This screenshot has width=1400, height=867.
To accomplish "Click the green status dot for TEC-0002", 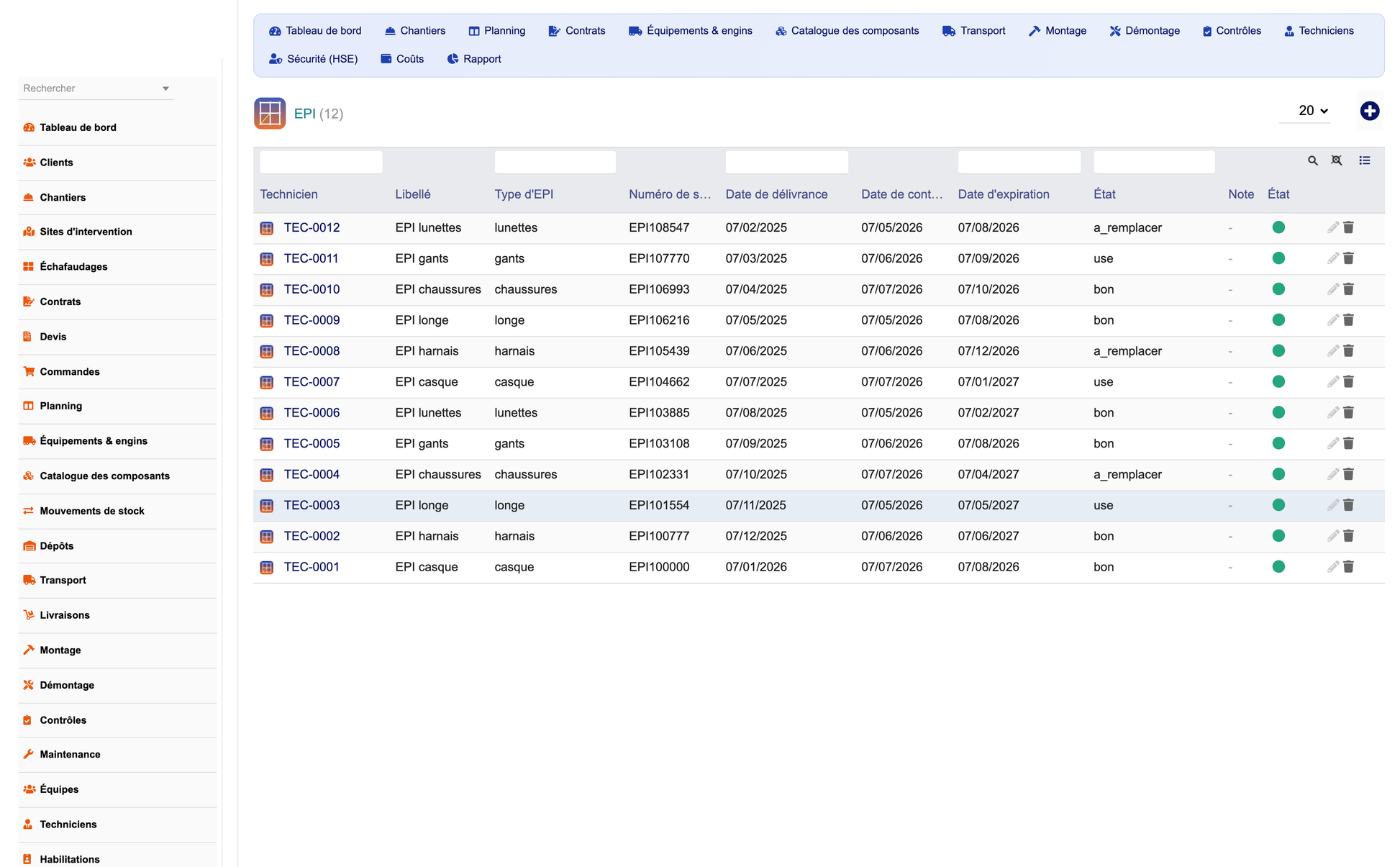I will [1278, 536].
